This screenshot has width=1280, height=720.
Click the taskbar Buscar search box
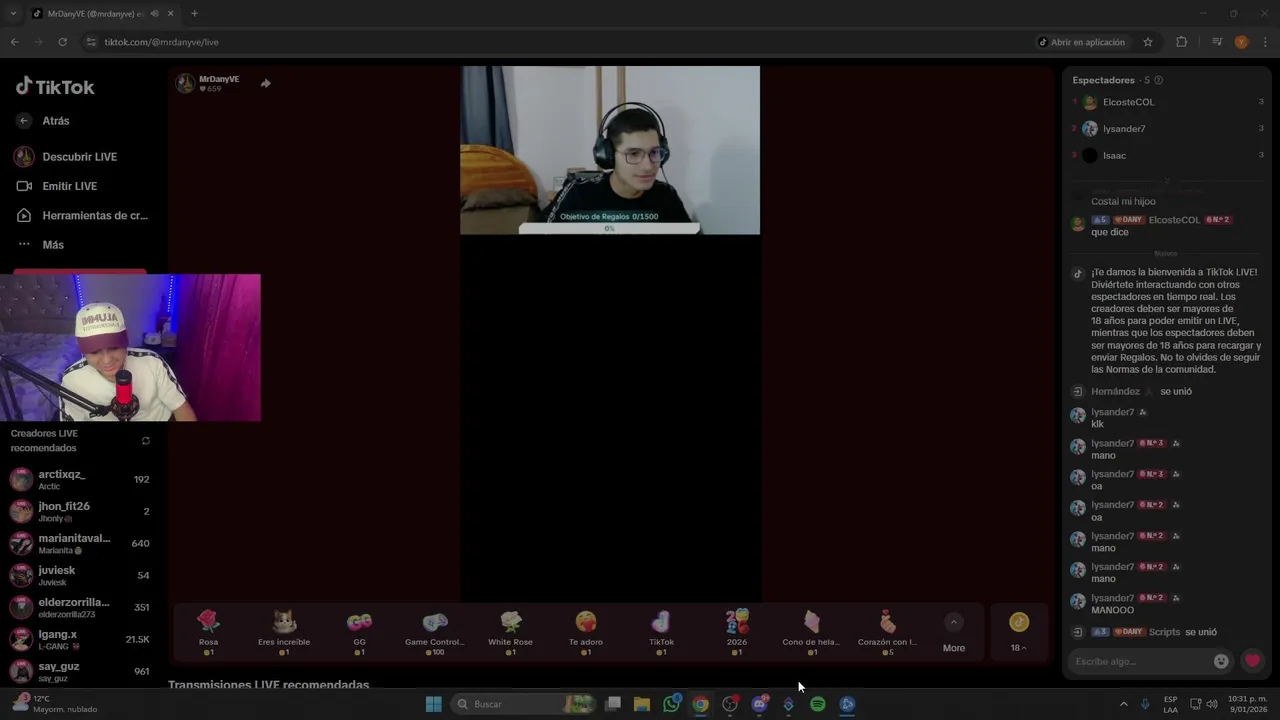(x=523, y=704)
